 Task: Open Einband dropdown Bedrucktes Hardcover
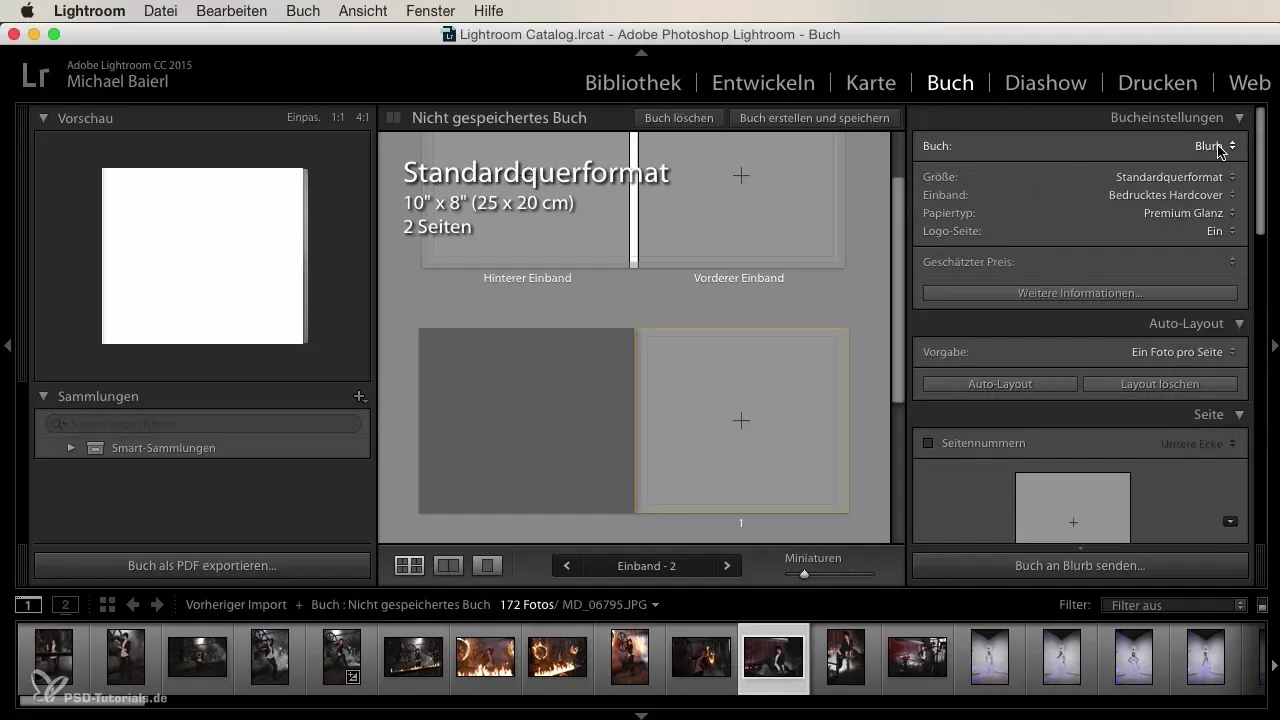[x=1172, y=195]
